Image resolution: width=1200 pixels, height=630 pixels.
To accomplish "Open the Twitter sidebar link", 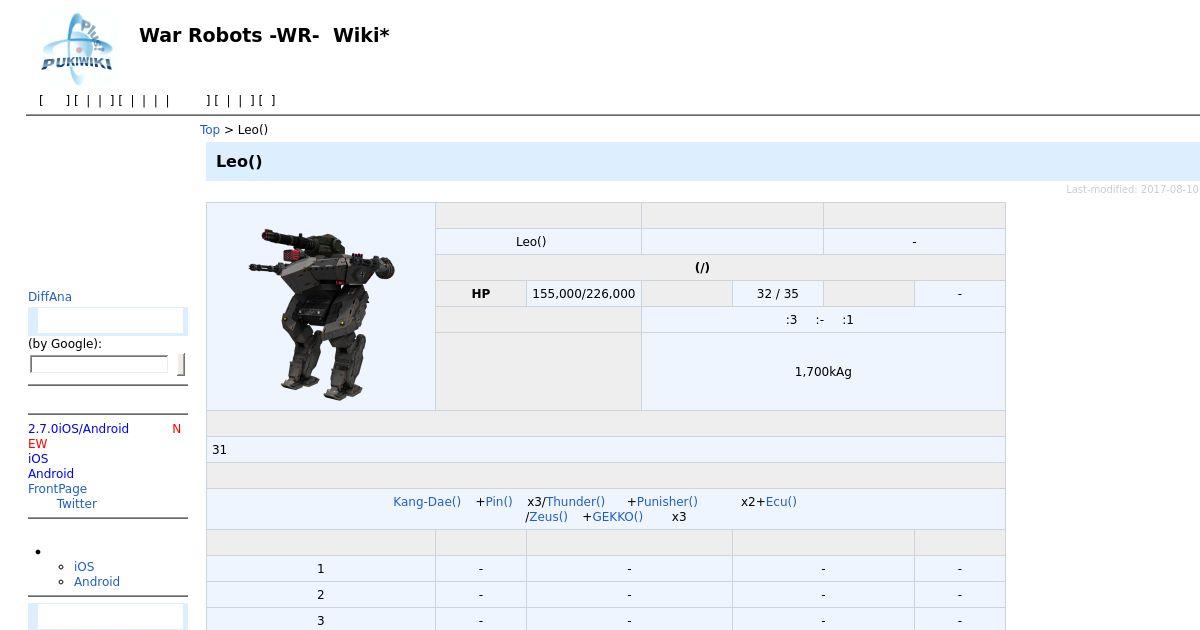I will pos(77,504).
